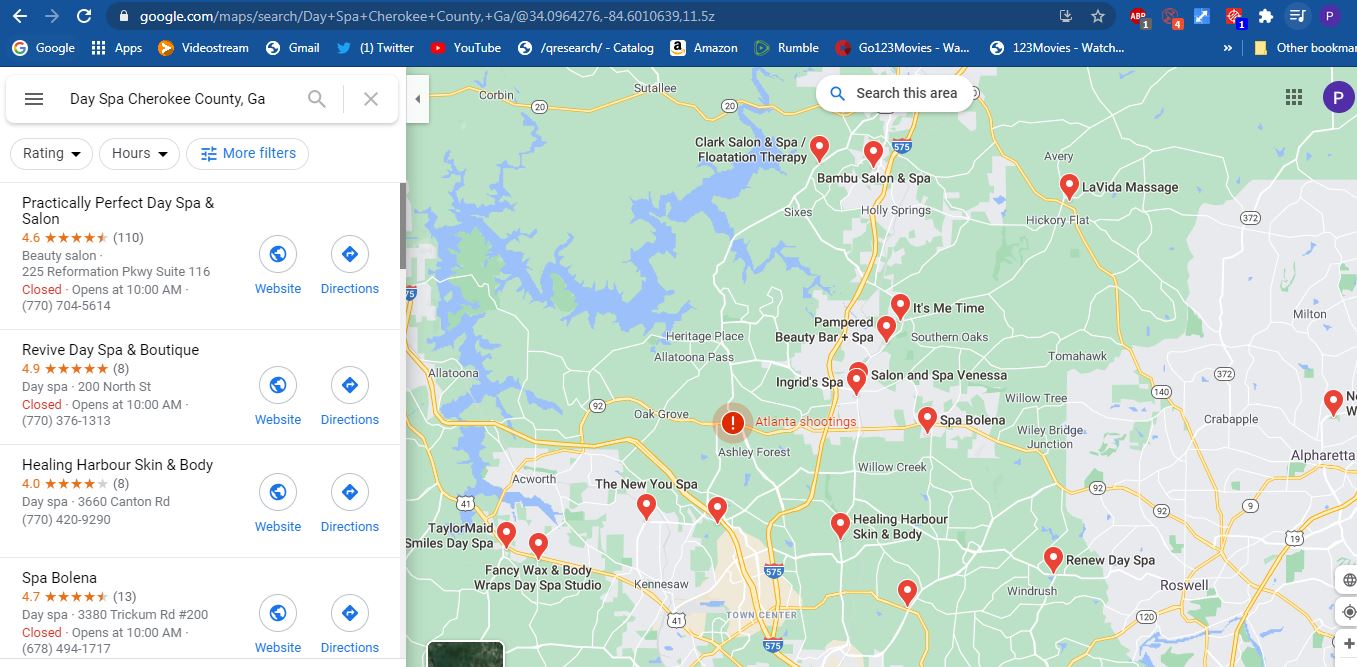This screenshot has width=1357, height=667.
Task: Open the Chrome extensions puzzle icon
Action: coord(1266,16)
